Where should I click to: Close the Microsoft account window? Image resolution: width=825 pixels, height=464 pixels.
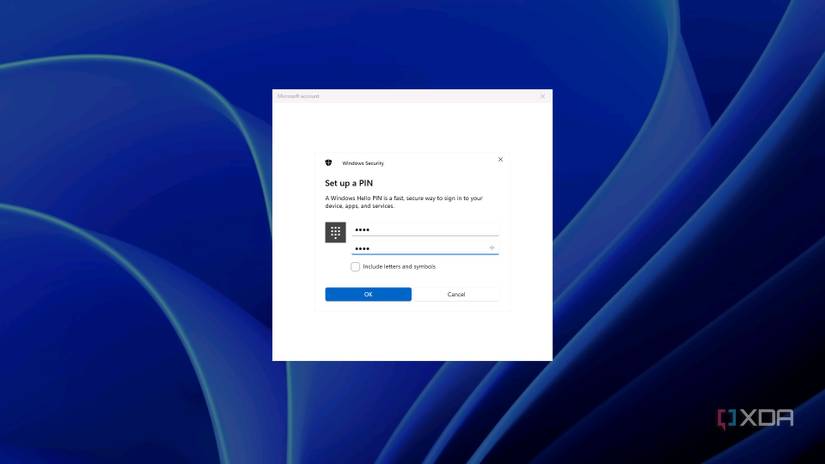click(x=542, y=96)
